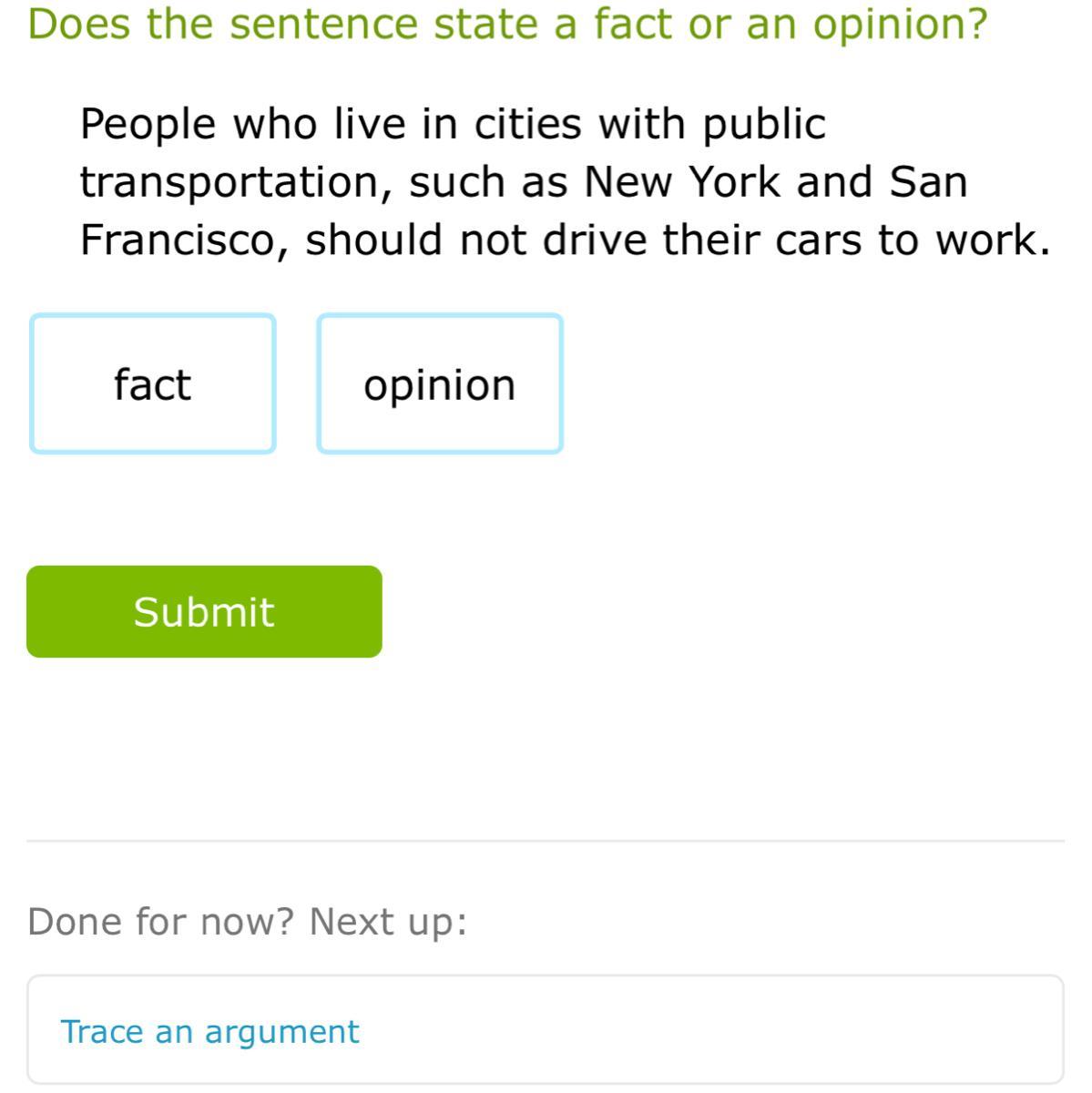Click 'should not drive' in the sentence
The height and width of the screenshot is (1093, 1092).
click(x=476, y=240)
